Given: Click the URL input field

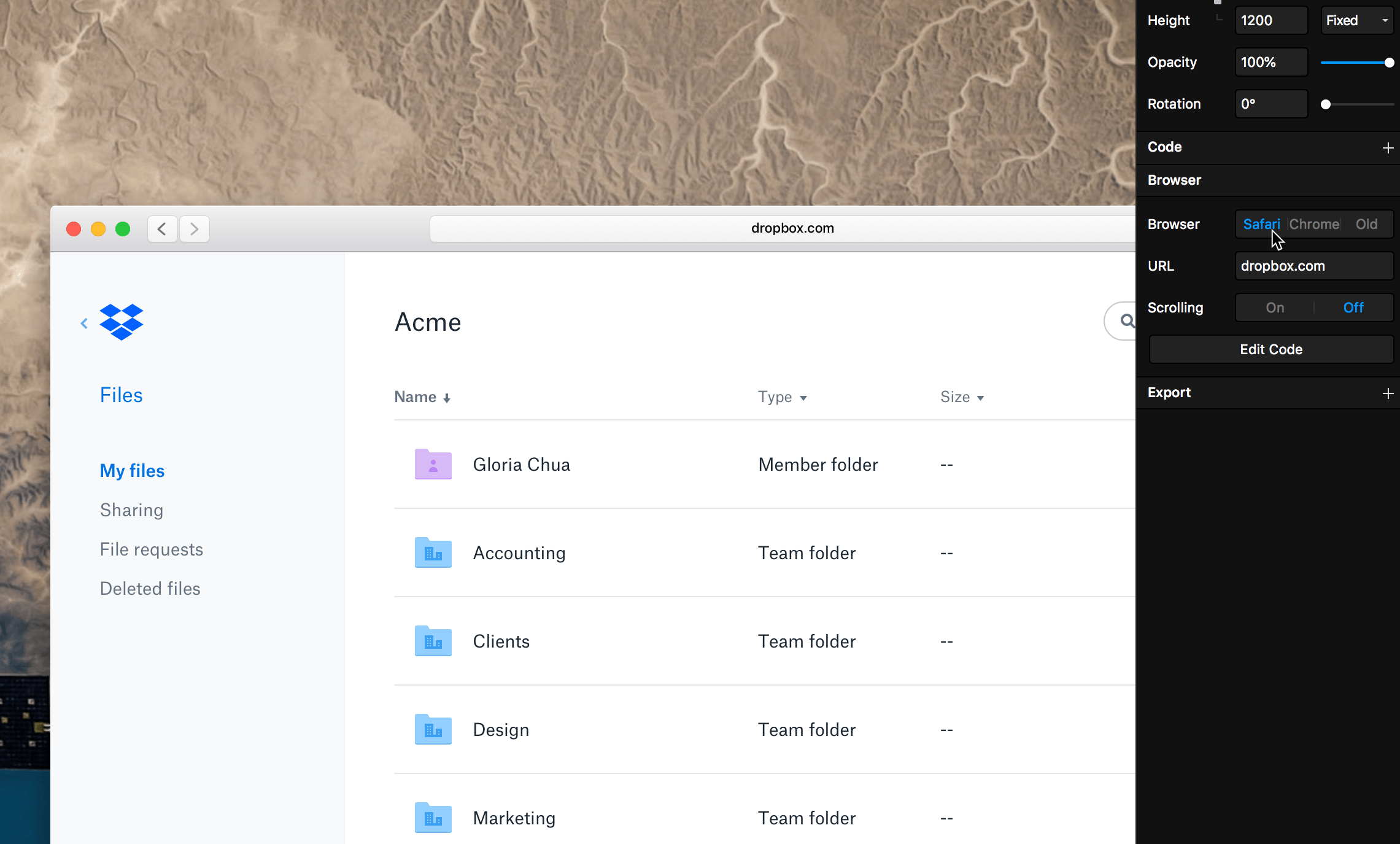Looking at the screenshot, I should coord(1313,266).
